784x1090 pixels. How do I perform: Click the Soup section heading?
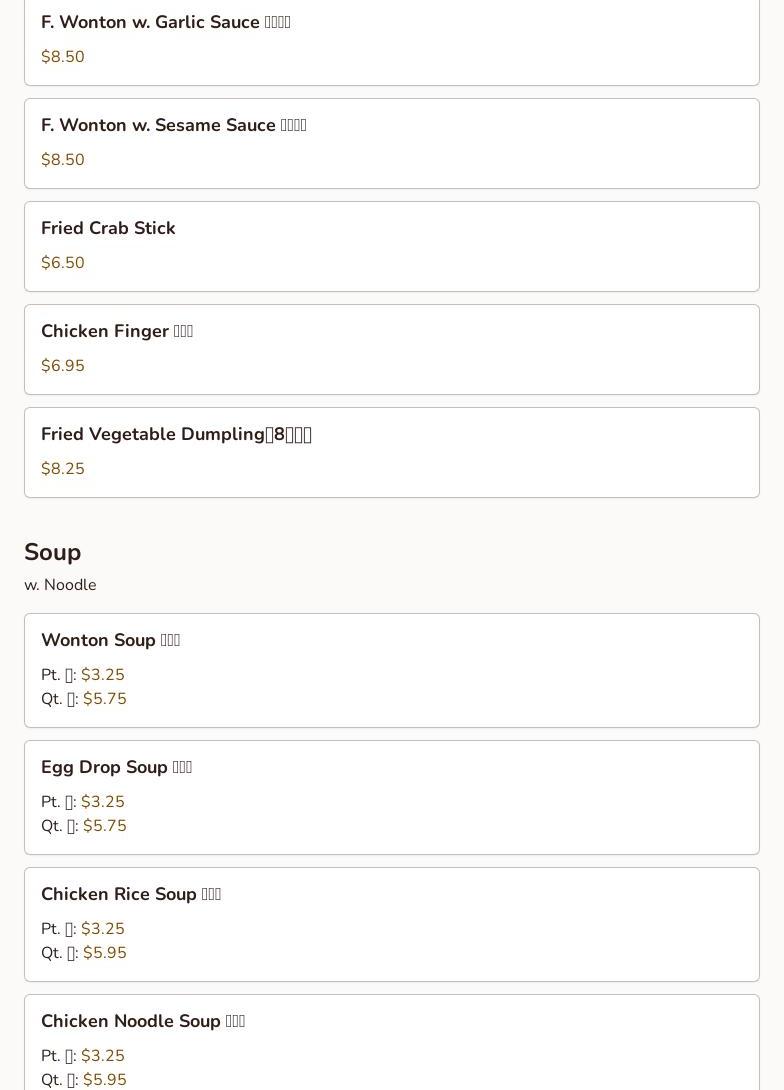52,552
